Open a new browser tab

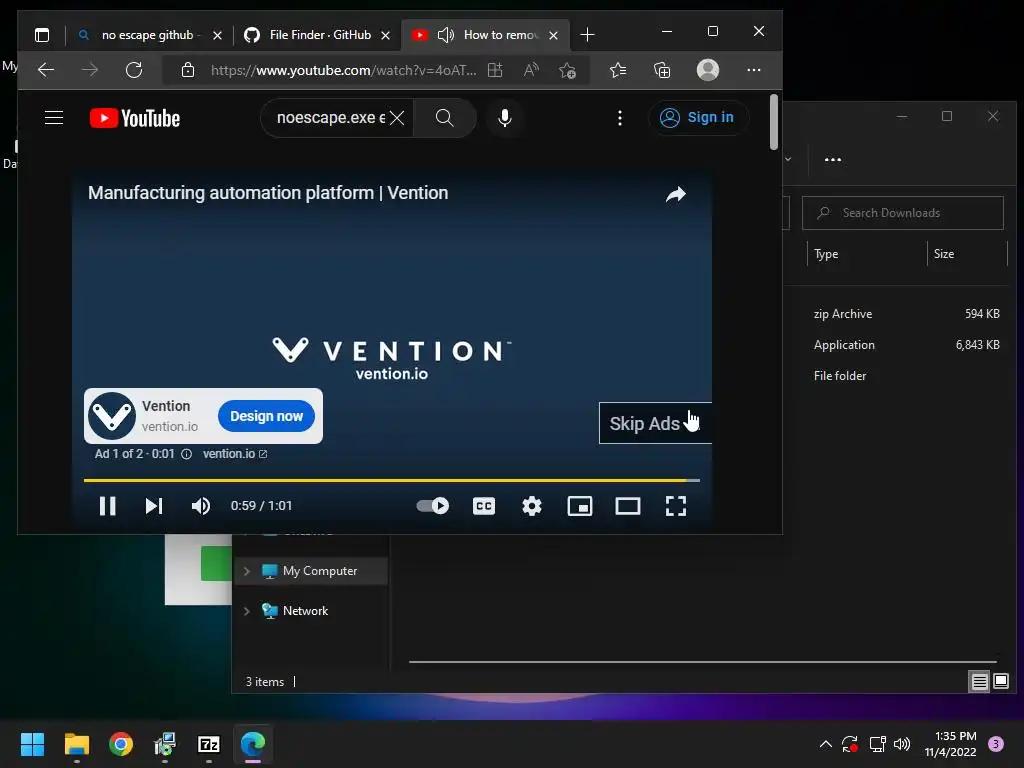pyautogui.click(x=587, y=35)
